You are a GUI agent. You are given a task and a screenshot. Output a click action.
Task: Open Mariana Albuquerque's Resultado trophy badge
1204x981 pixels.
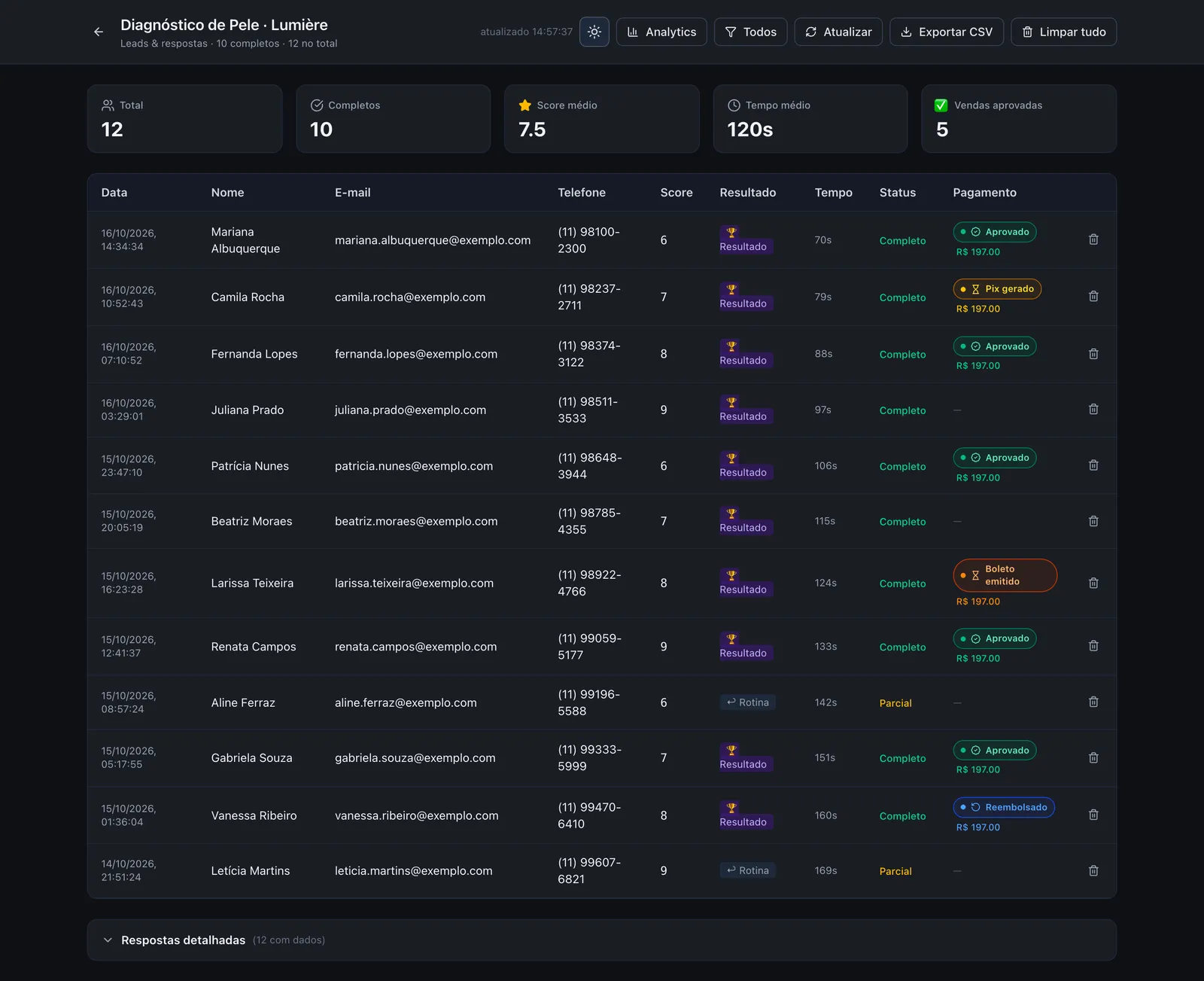745,239
